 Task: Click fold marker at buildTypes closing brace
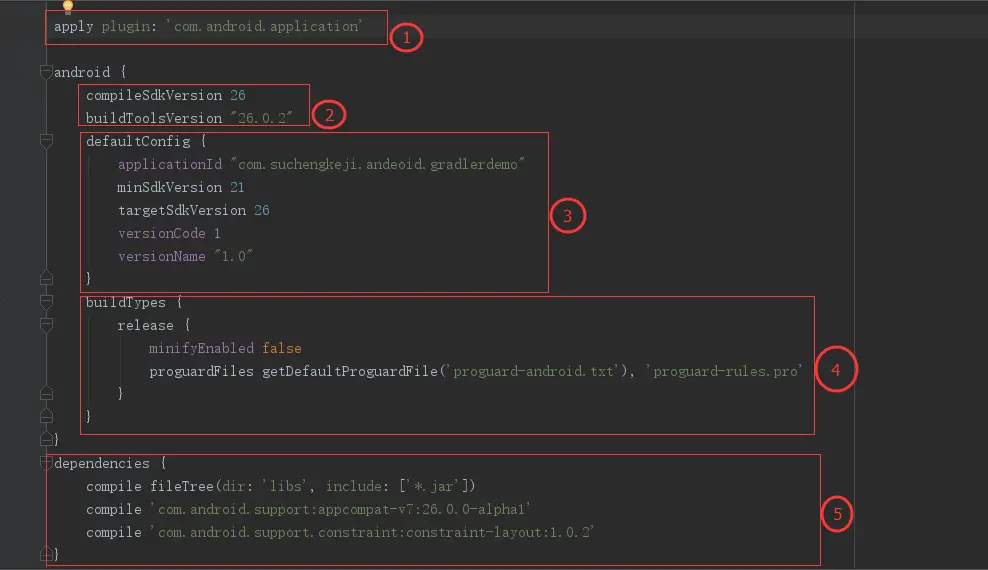click(x=46, y=416)
